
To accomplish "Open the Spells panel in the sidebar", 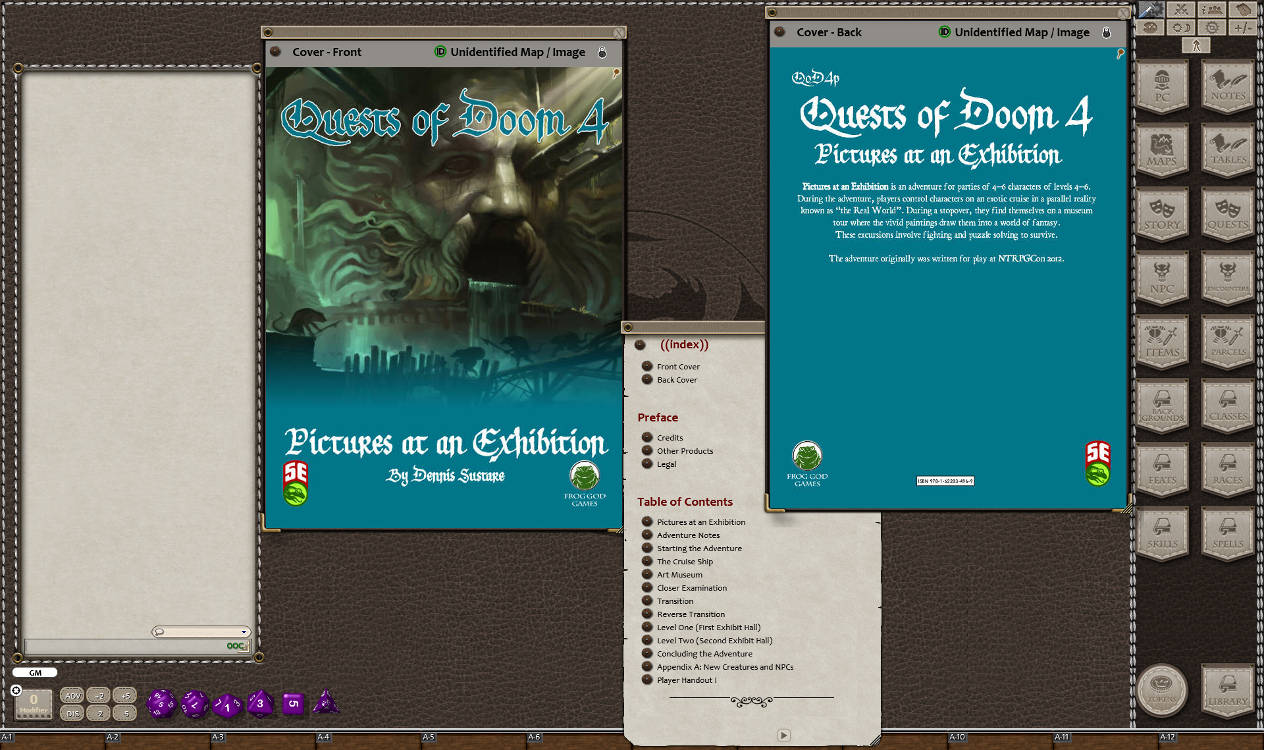I will point(1226,531).
